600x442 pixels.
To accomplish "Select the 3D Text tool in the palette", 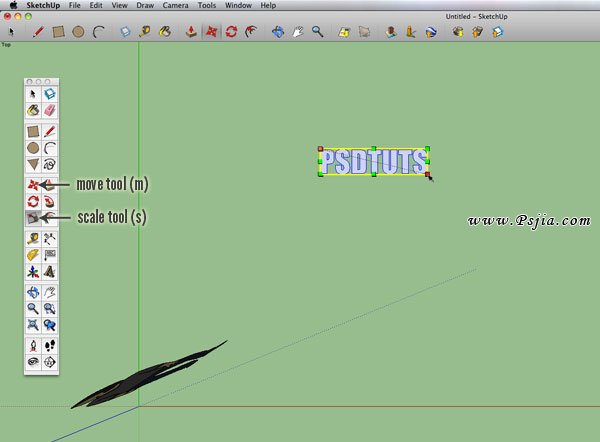I will [49, 271].
